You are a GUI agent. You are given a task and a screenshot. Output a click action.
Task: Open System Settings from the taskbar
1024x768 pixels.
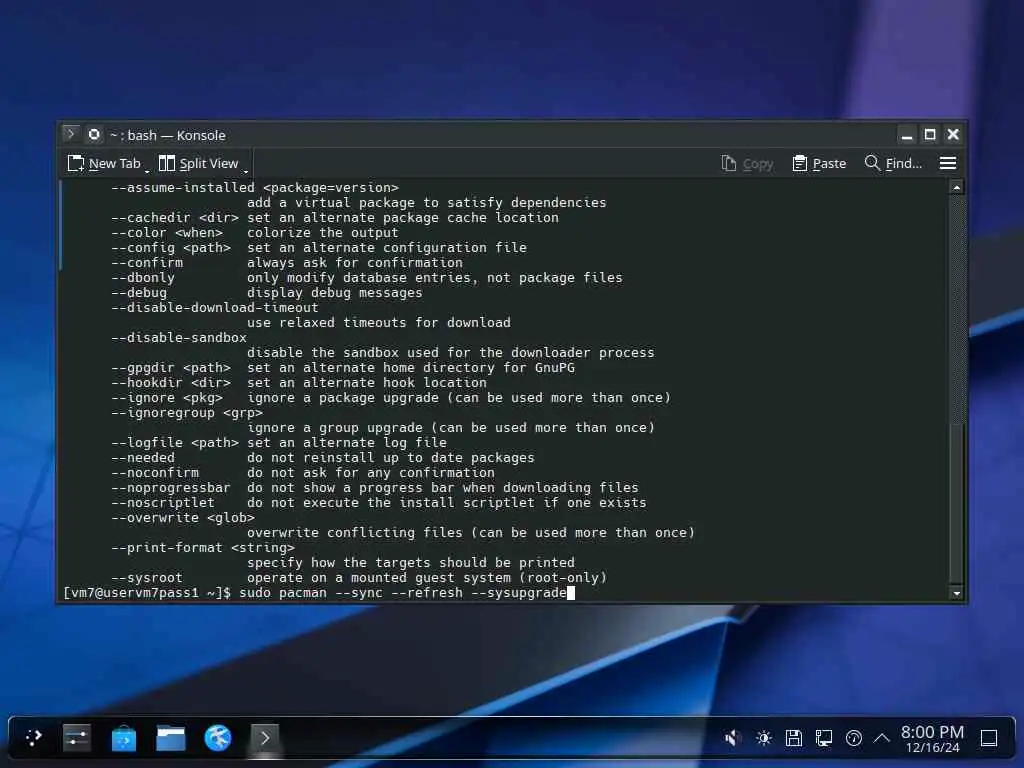tap(76, 738)
